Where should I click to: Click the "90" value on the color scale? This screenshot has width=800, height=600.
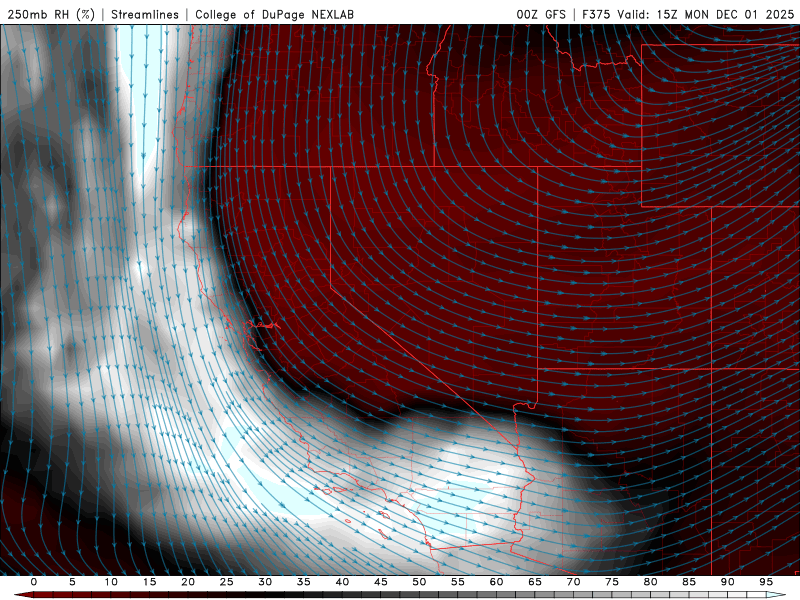click(728, 582)
